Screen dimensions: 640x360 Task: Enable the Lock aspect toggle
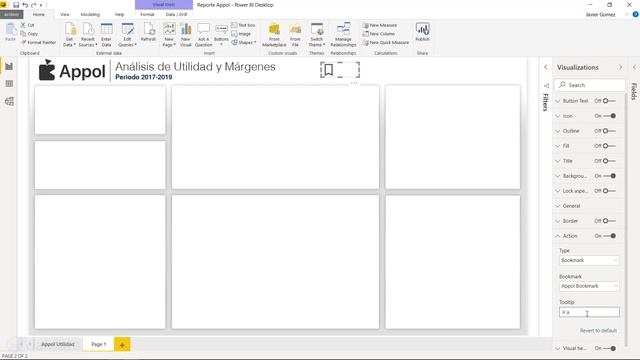[x=609, y=191]
